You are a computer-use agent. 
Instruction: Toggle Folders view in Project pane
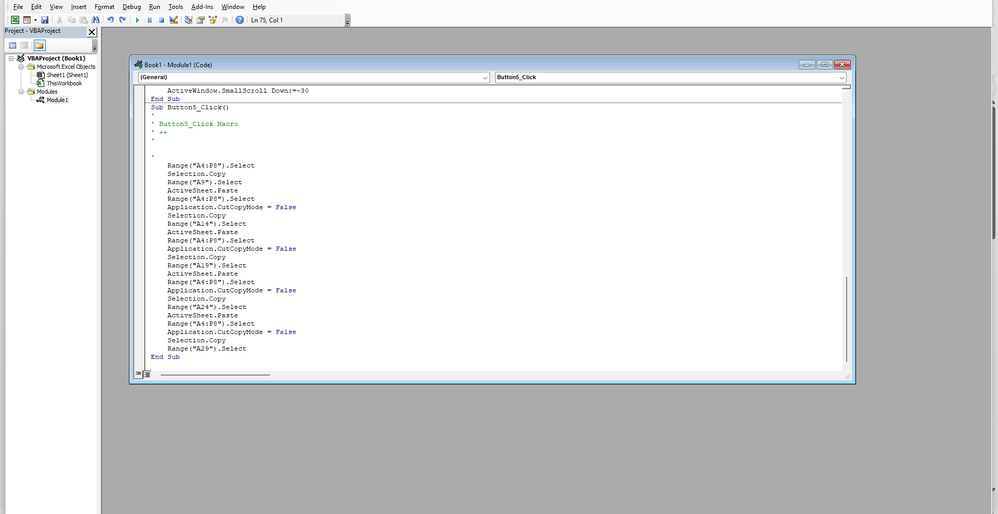click(39, 45)
